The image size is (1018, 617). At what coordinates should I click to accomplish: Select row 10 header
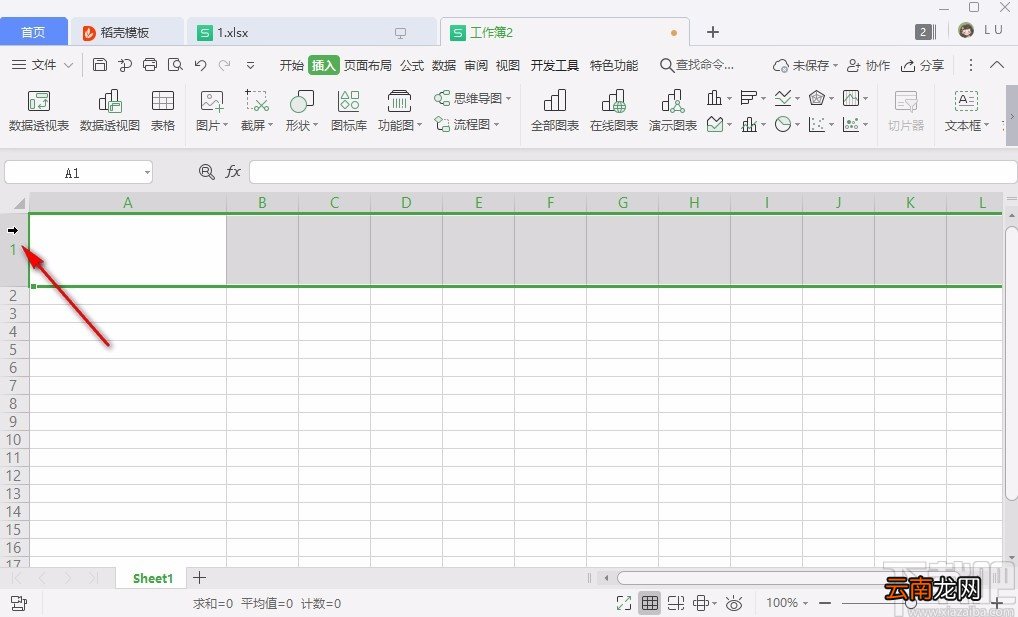14,440
